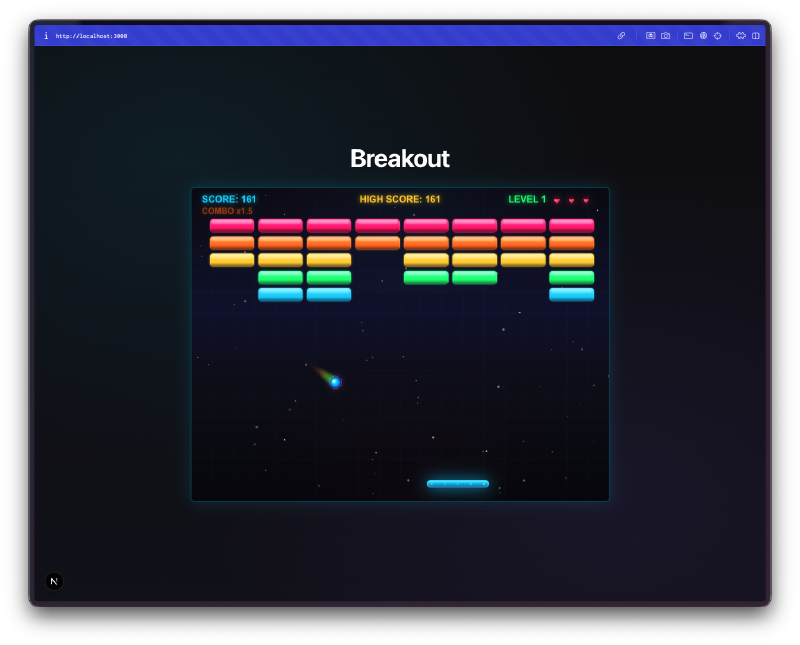Activate the crosshair inspector icon
The height and width of the screenshot is (645, 800).
[717, 36]
